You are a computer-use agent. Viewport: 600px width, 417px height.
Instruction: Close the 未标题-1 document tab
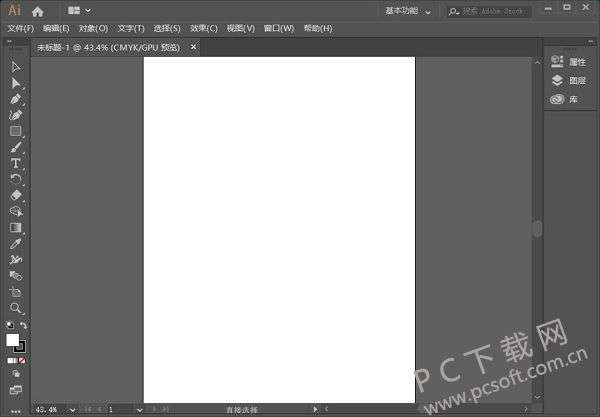tap(193, 47)
